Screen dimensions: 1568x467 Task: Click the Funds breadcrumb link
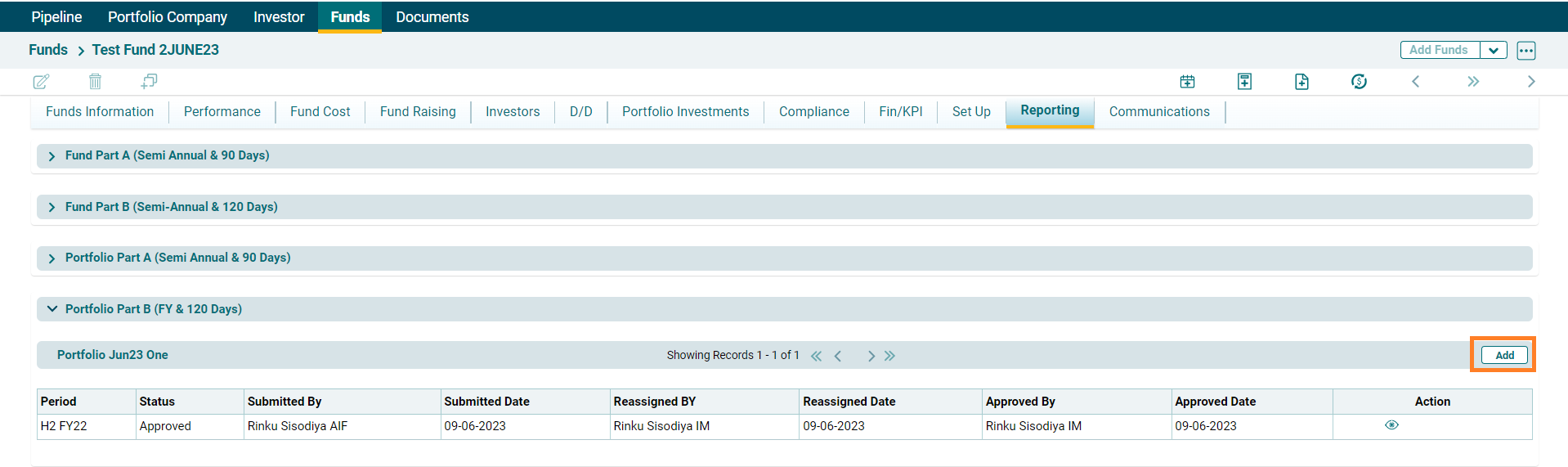pyautogui.click(x=48, y=50)
